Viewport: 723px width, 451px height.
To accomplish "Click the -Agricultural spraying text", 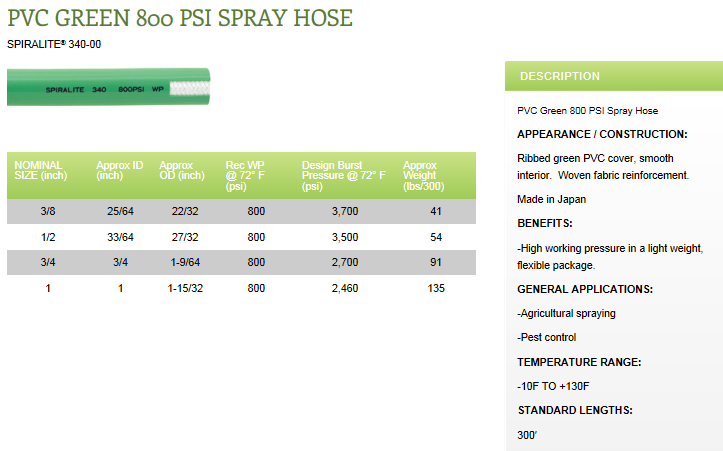I will pyautogui.click(x=566, y=314).
